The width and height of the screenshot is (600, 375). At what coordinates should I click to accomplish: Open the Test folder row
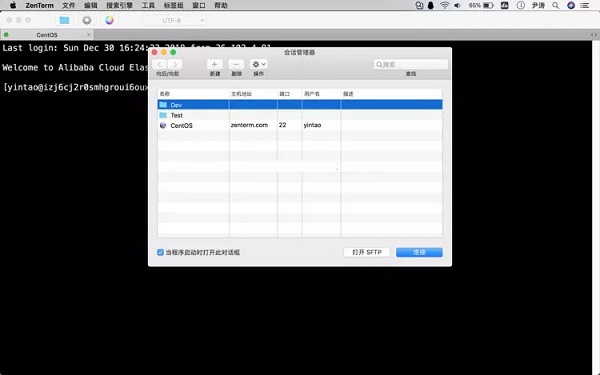[x=300, y=115]
